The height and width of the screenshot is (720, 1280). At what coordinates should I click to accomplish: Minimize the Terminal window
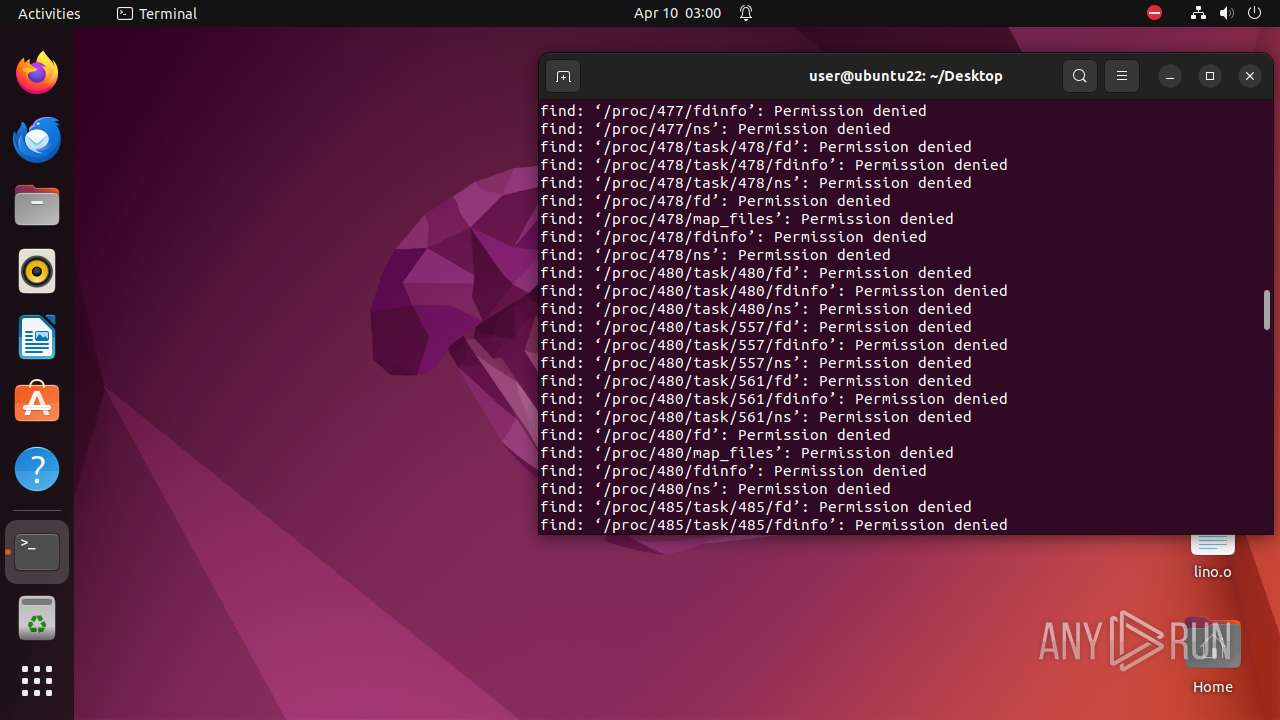point(1170,76)
